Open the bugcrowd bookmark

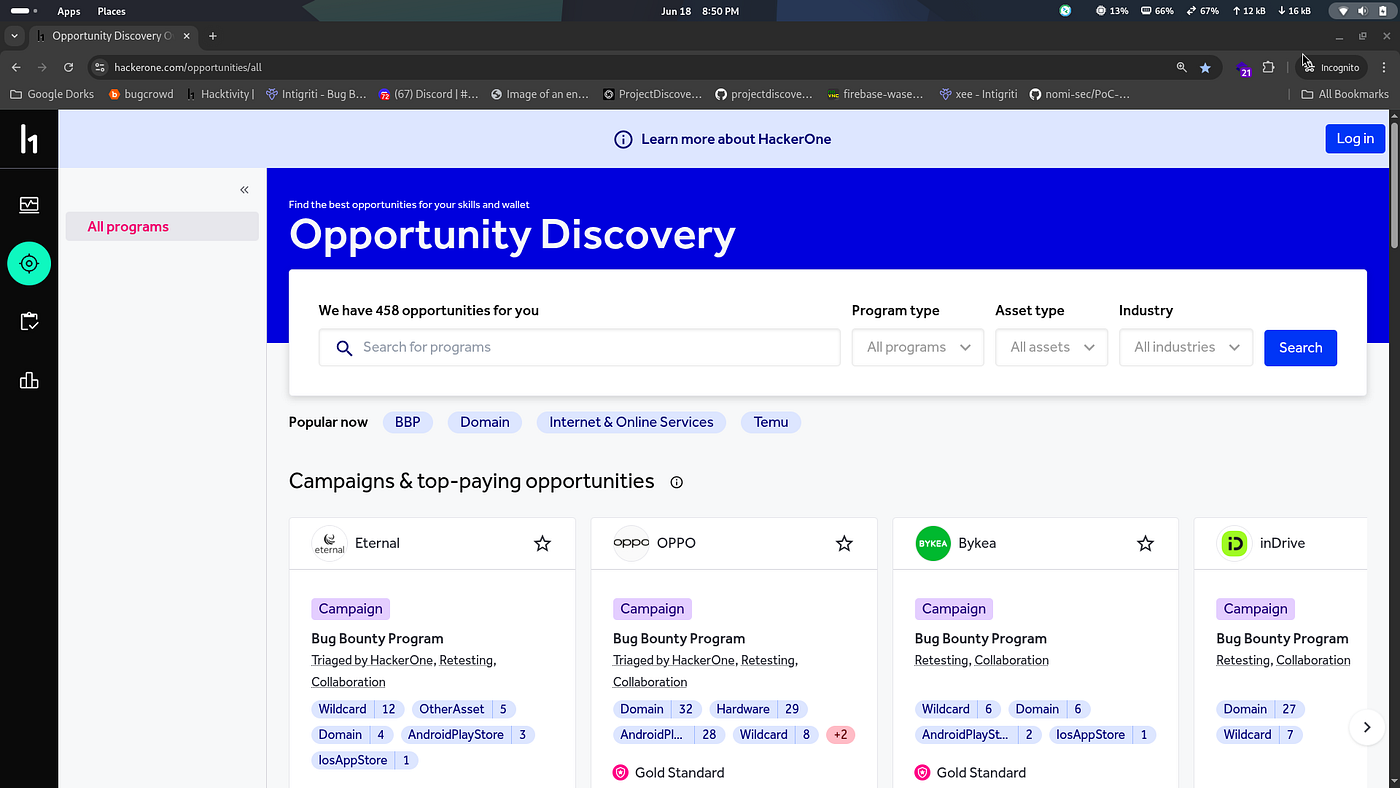[x=141, y=94]
